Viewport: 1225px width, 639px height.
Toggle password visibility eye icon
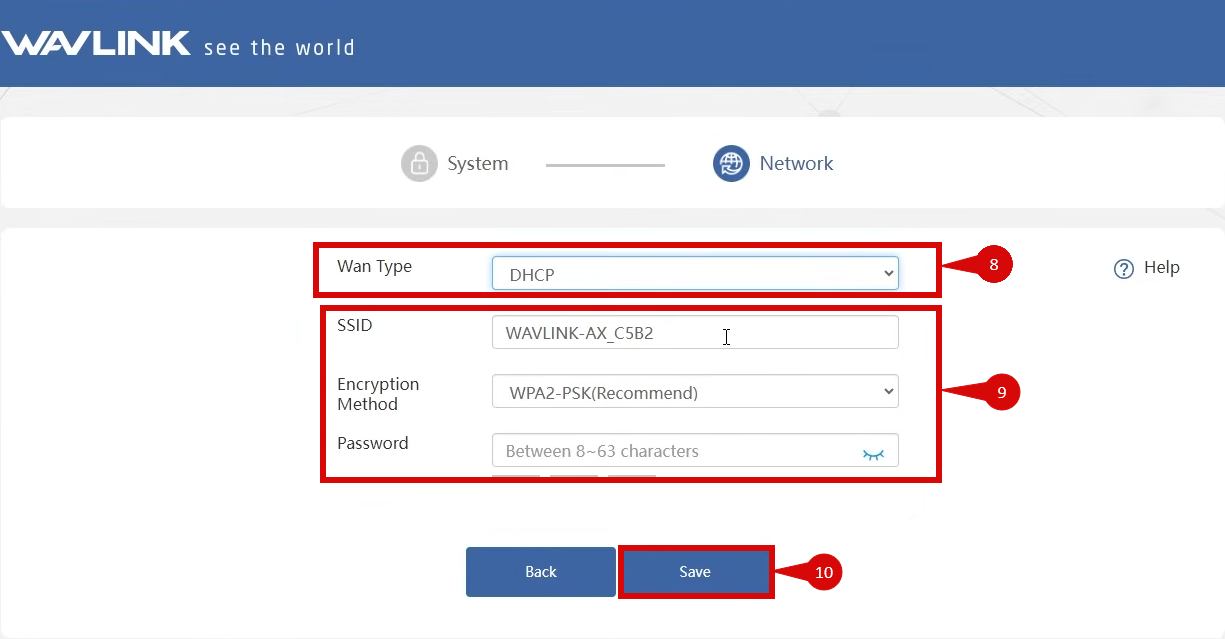point(874,453)
